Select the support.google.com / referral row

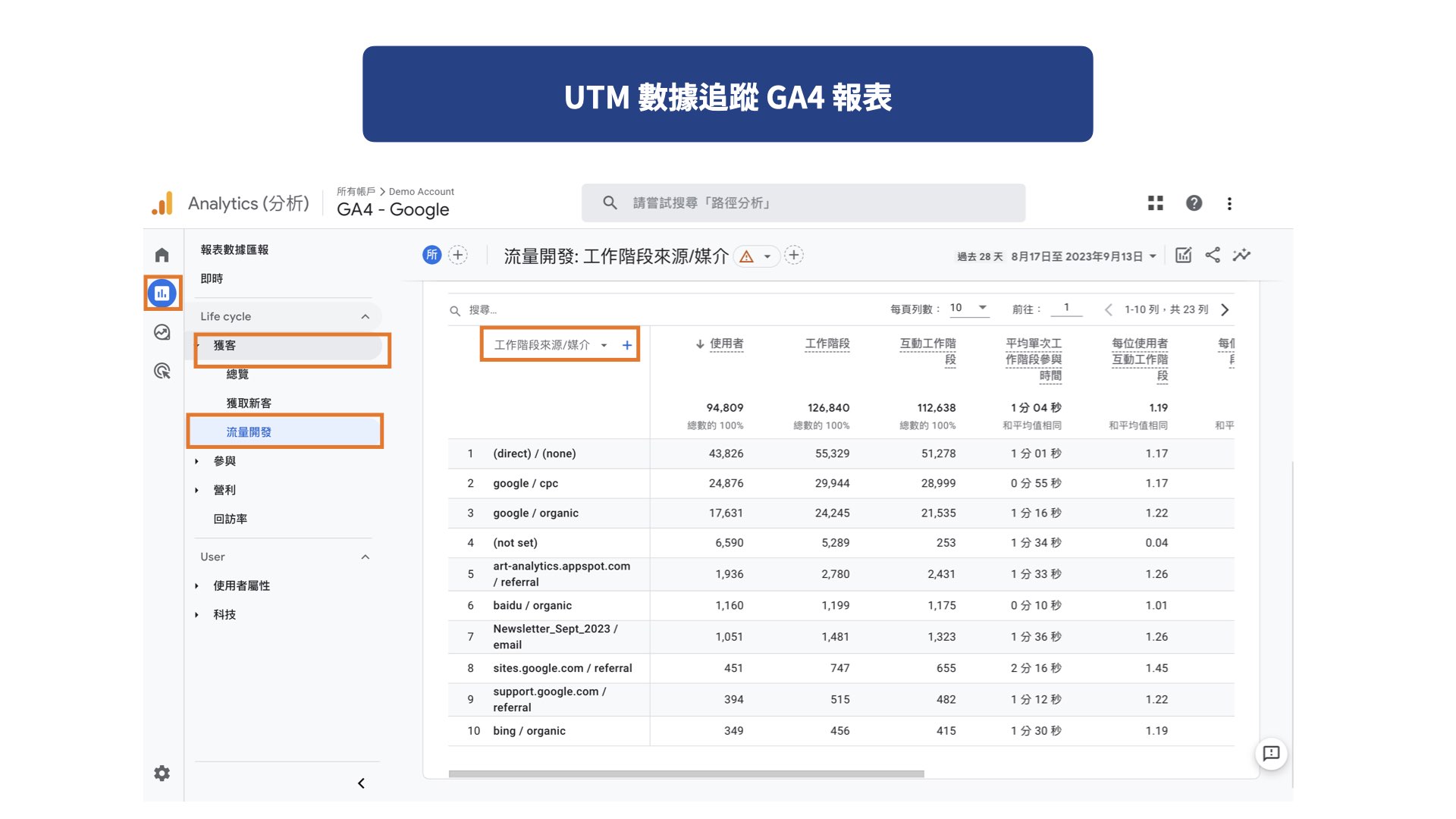point(840,699)
